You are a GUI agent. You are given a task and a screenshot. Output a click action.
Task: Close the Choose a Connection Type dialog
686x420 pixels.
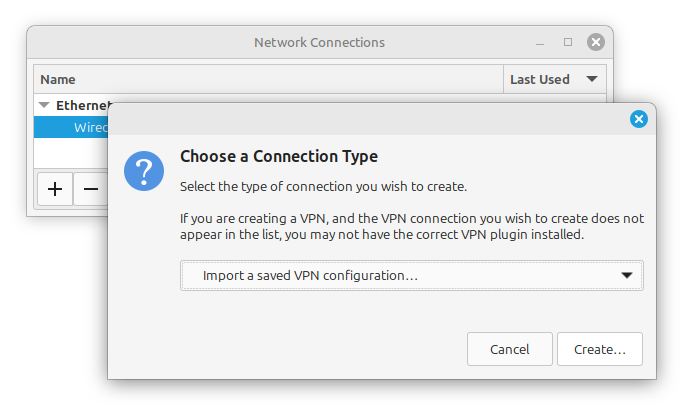pyautogui.click(x=639, y=119)
